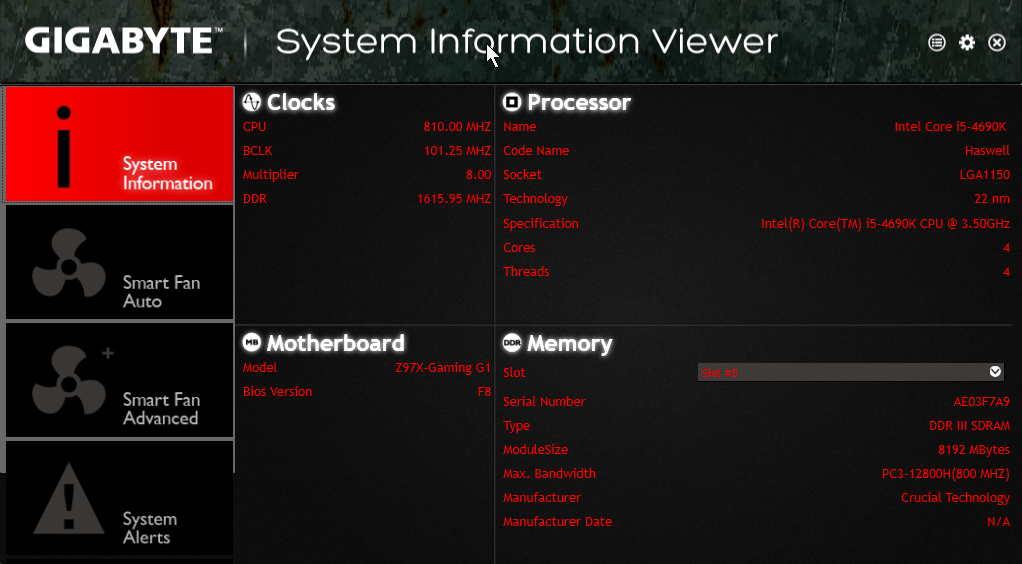The width and height of the screenshot is (1022, 564).
Task: Click the Manufacturer Date value N/A
Action: pyautogui.click(x=999, y=522)
